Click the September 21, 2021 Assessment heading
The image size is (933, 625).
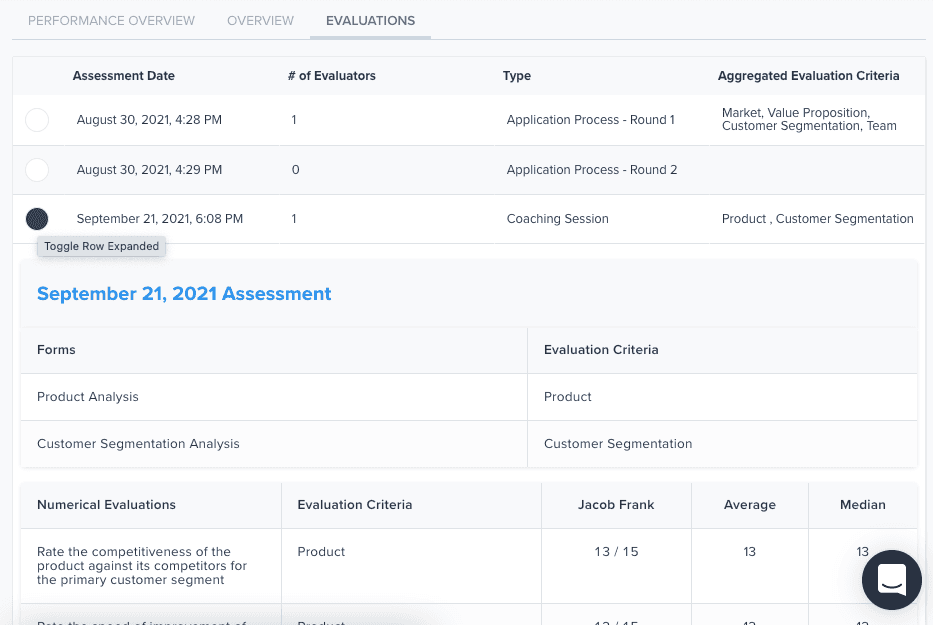tap(184, 294)
